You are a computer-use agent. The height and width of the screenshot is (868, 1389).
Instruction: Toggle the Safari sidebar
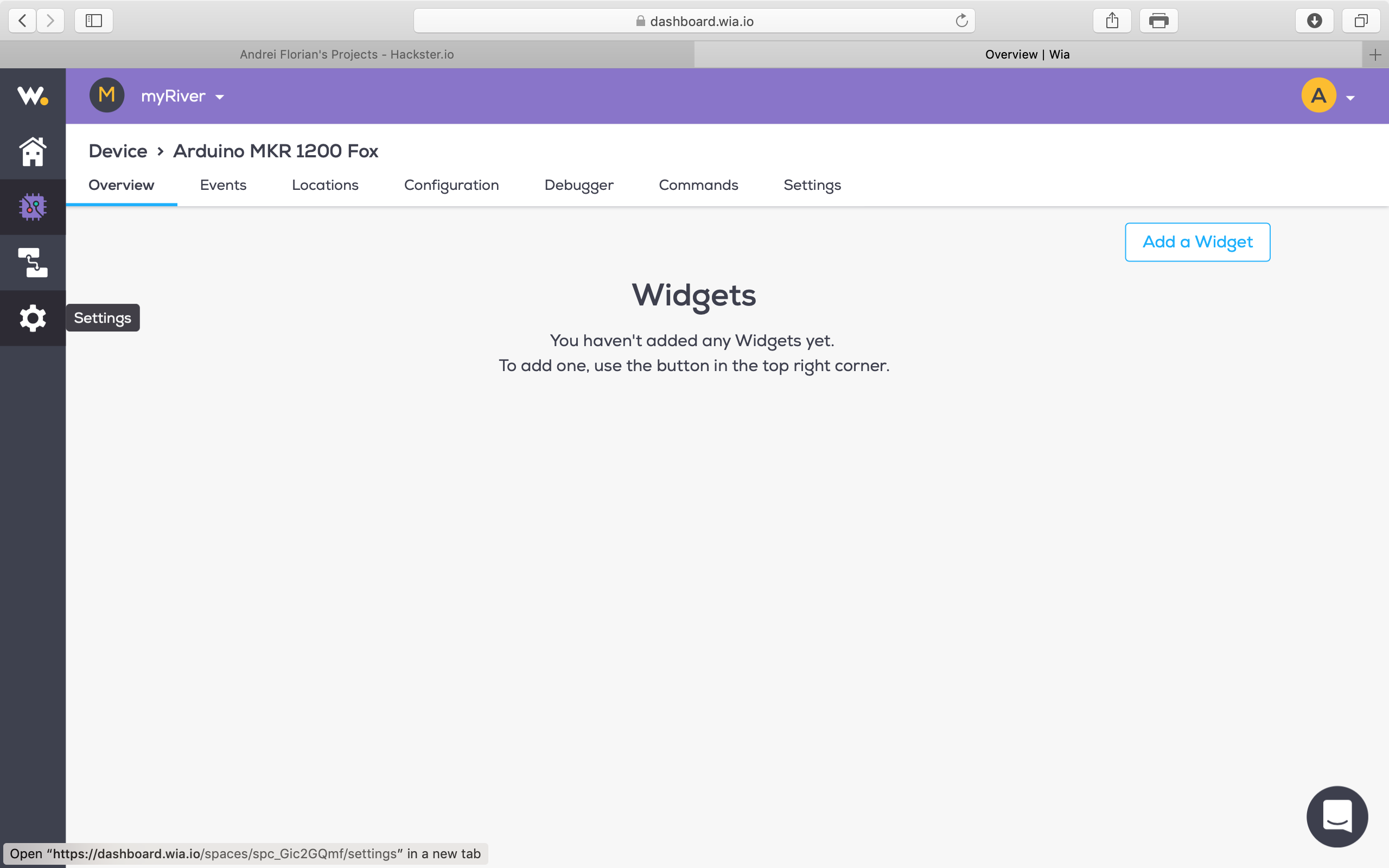(x=93, y=21)
